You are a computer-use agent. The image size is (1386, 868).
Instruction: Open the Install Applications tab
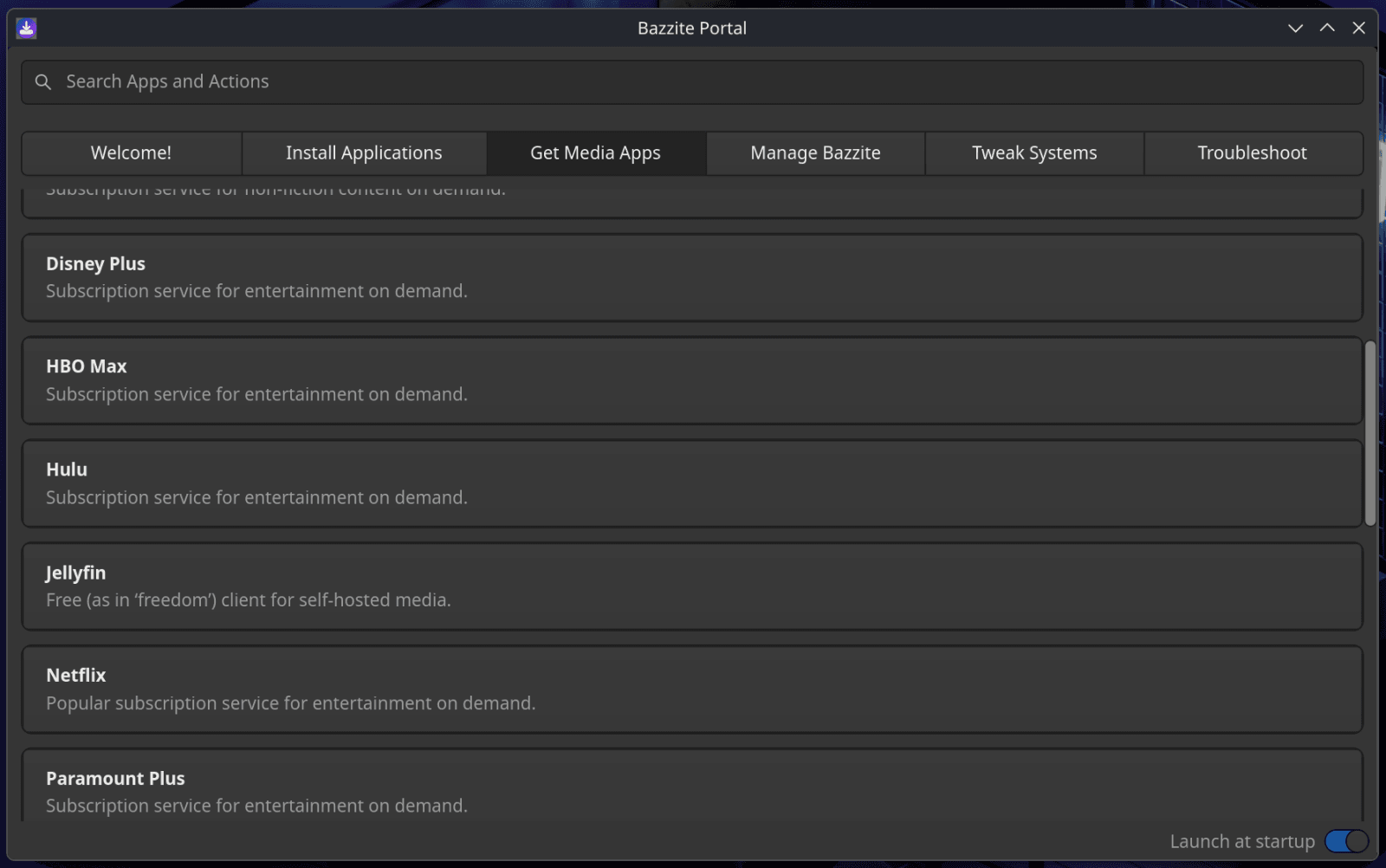(364, 153)
